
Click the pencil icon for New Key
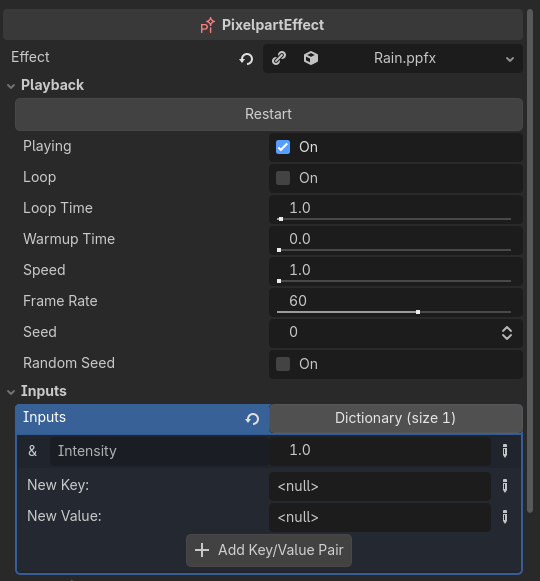[x=505, y=486]
